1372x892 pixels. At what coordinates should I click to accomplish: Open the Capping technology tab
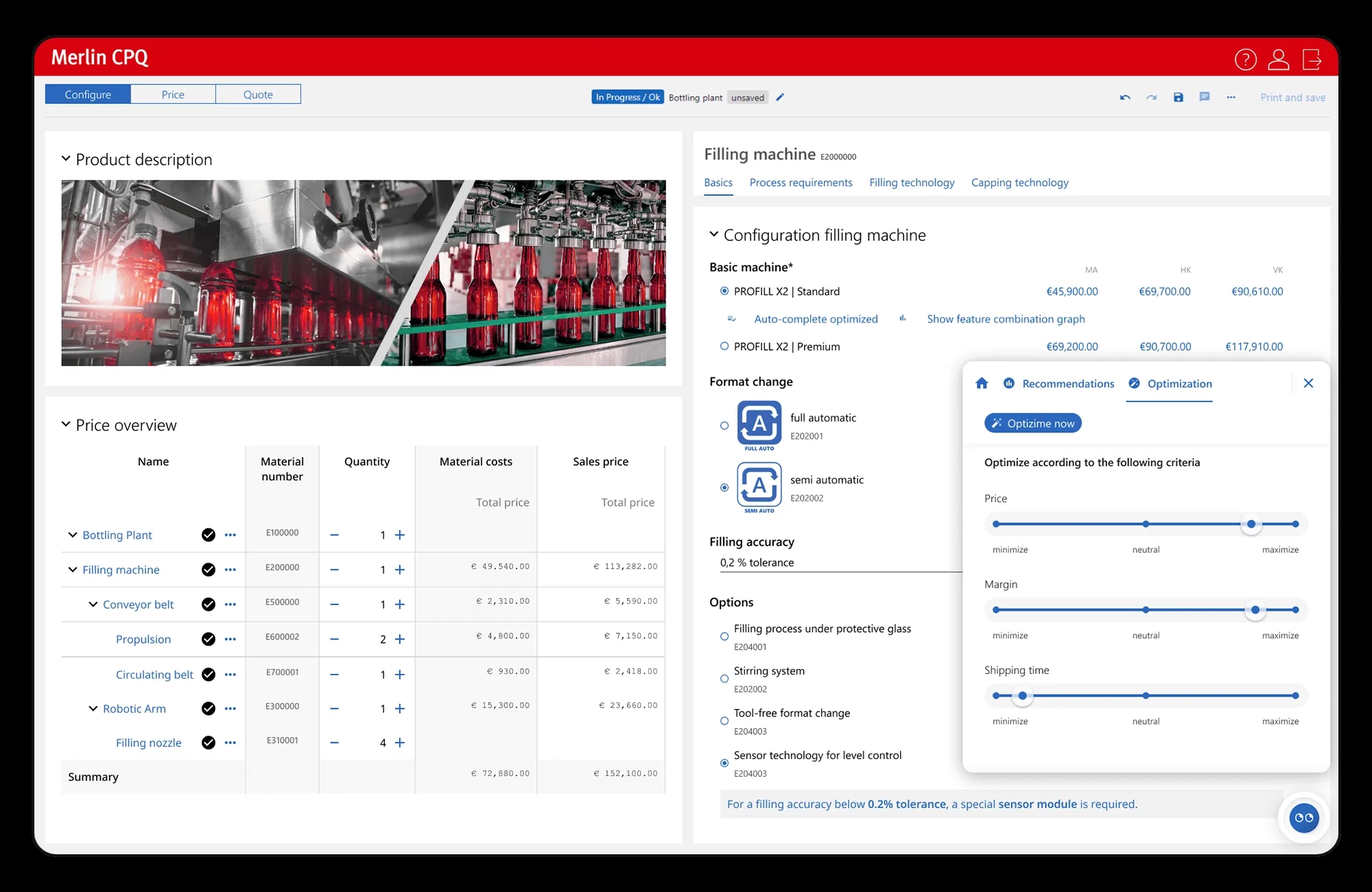1019,183
